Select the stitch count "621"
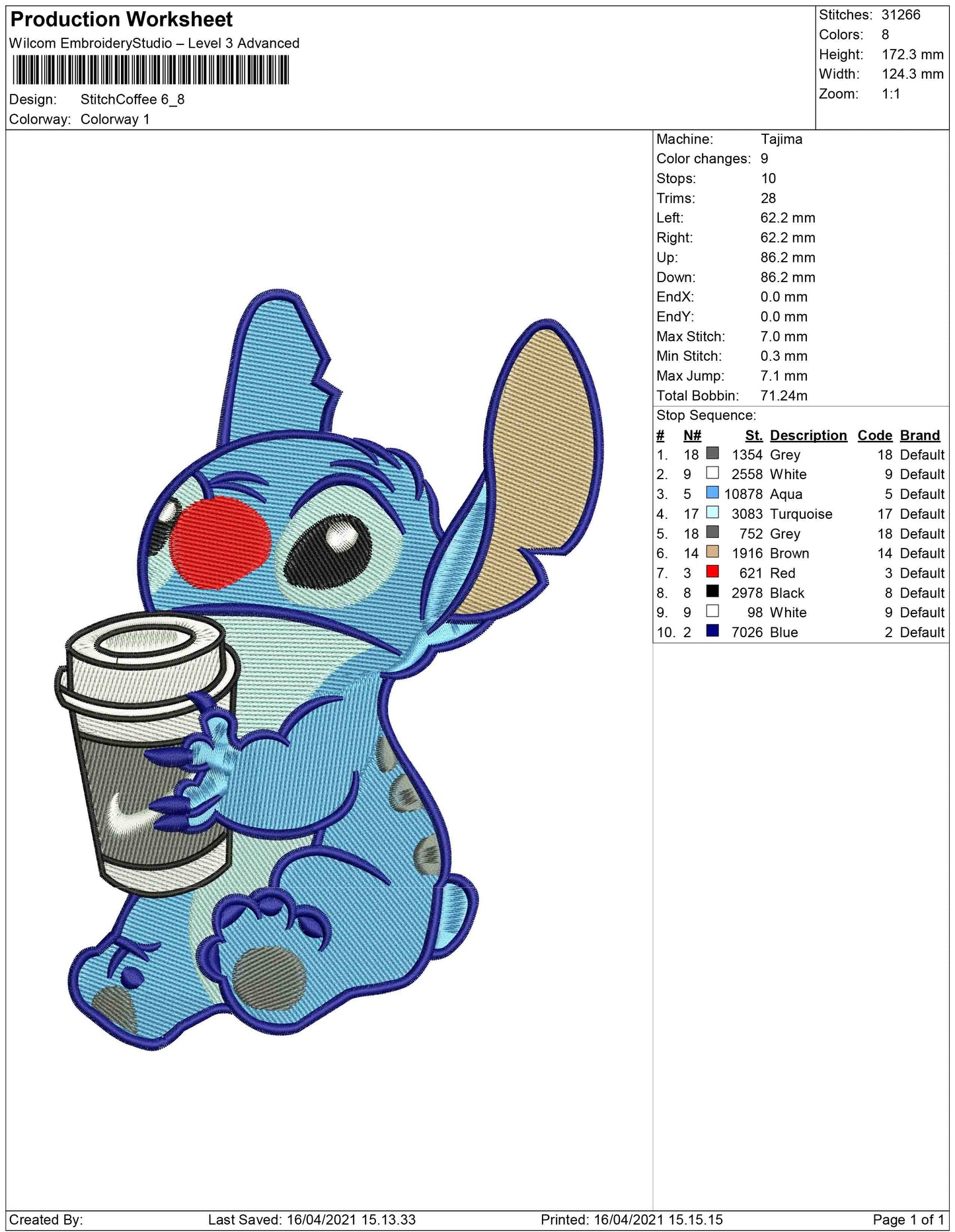This screenshot has width=955, height=1232. coord(751,574)
